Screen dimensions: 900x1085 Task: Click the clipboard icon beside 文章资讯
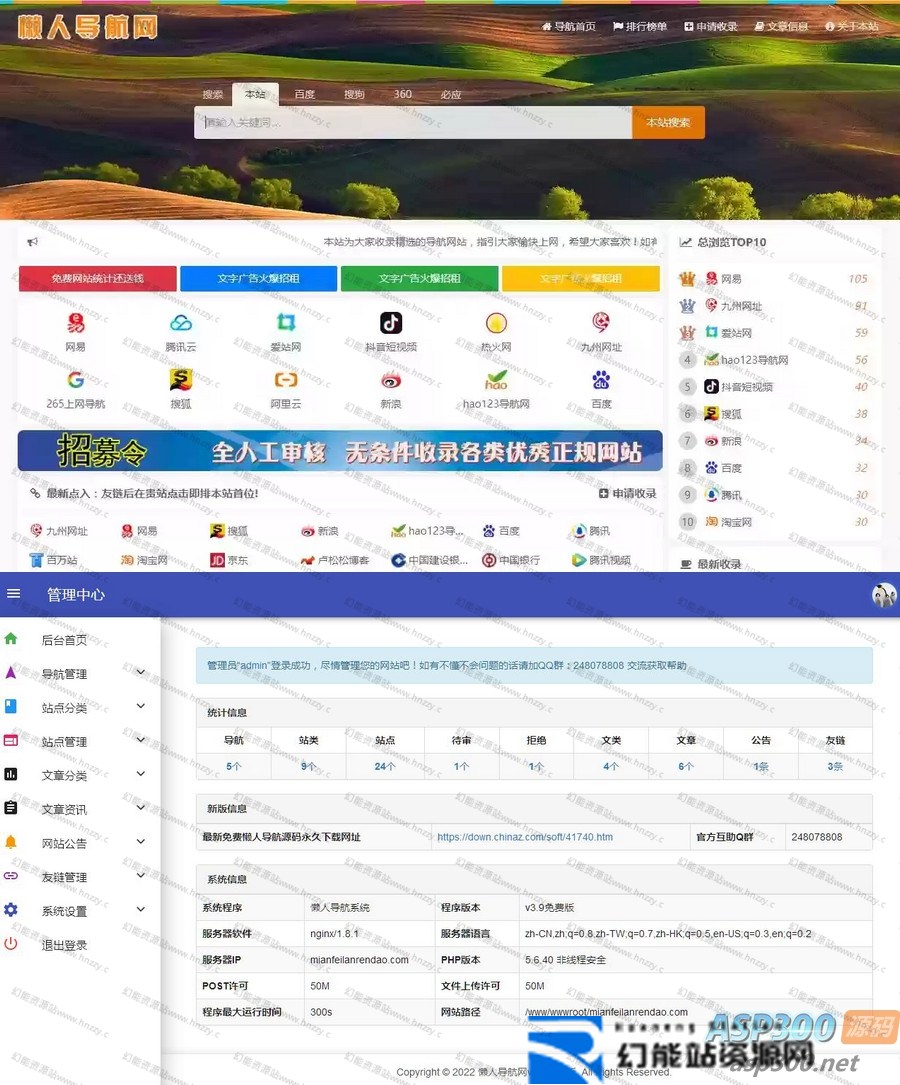[x=11, y=808]
